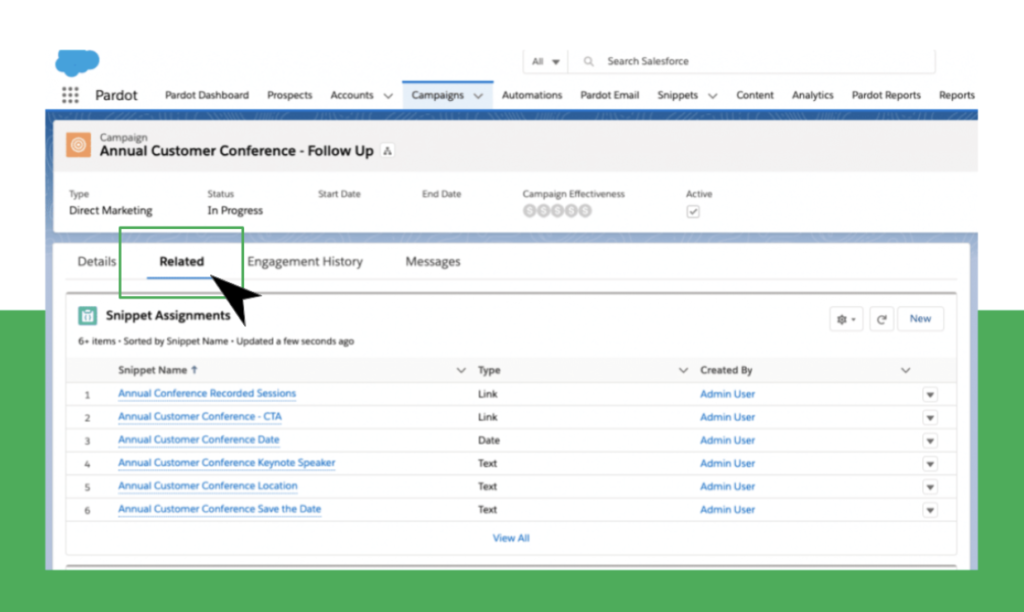Refresh the Snippet Assignments list
Viewport: 1024px width, 612px height.
point(881,319)
